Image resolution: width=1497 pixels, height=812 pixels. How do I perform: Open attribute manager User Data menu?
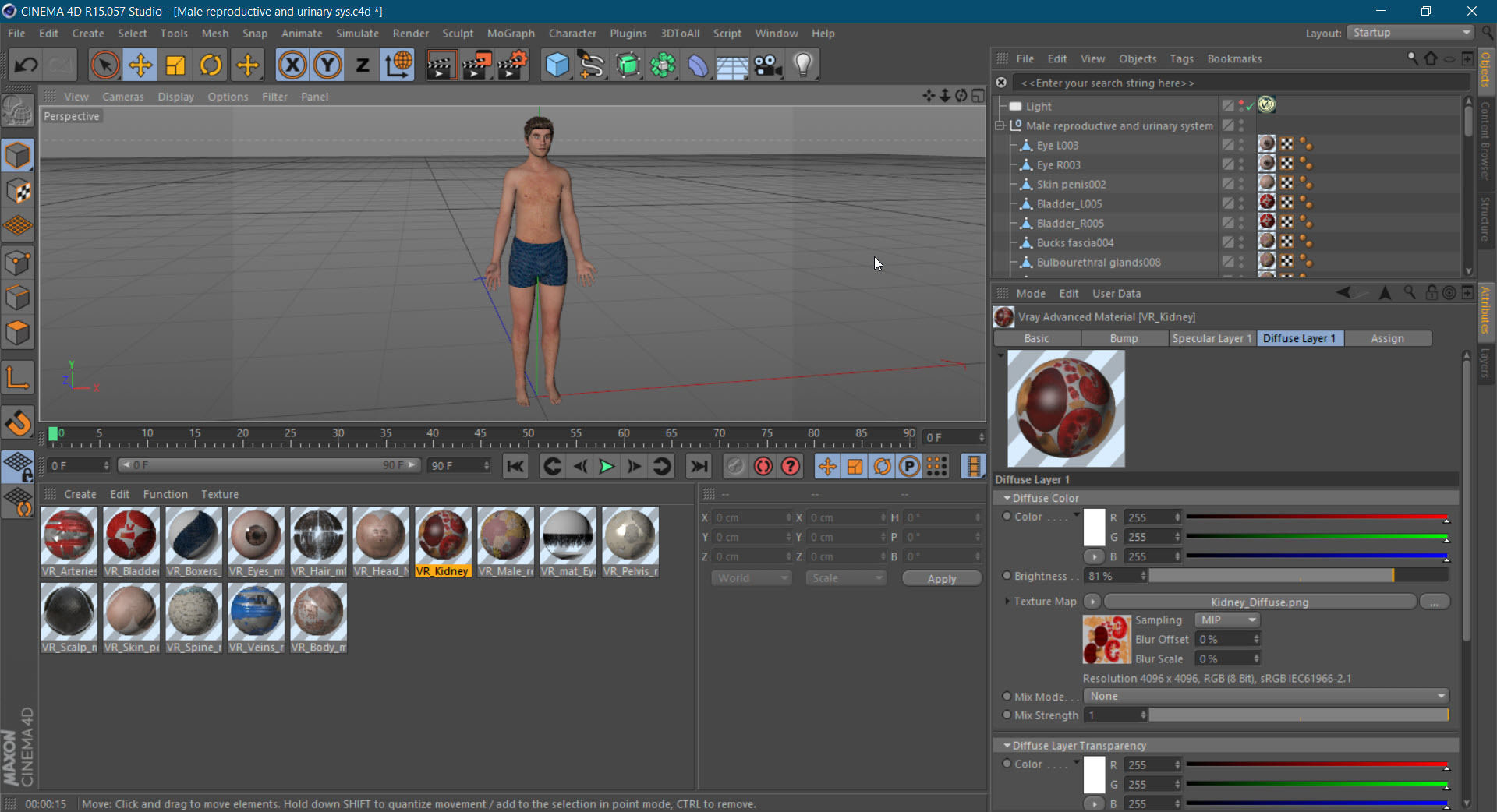click(1117, 294)
